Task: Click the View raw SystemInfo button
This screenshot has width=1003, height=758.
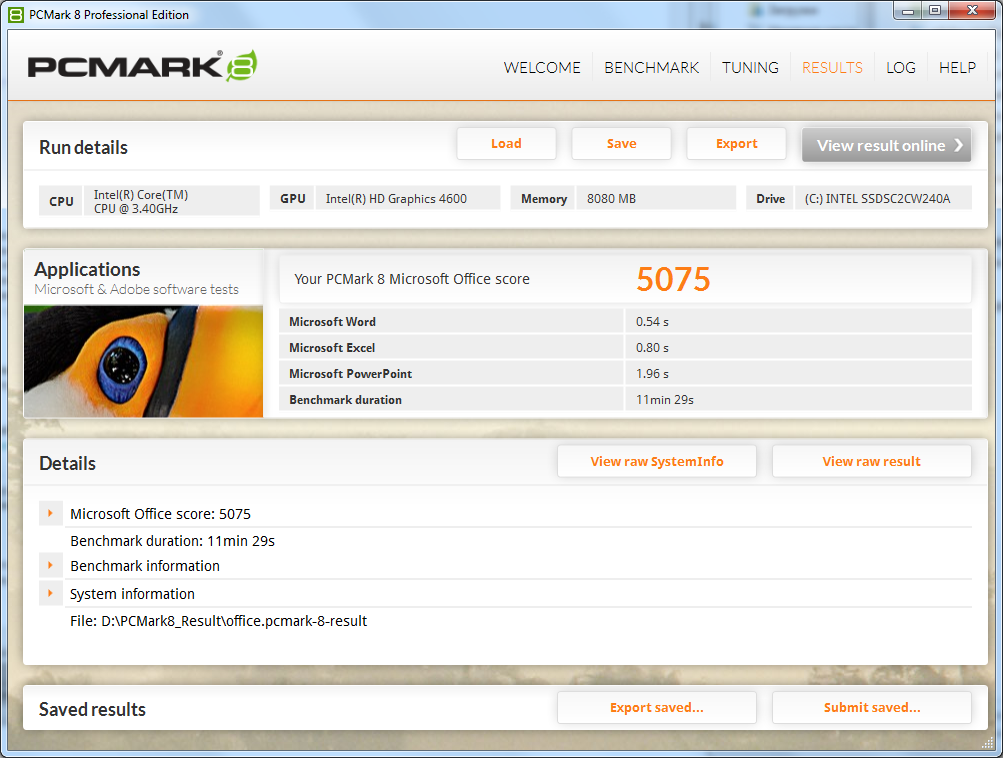Action: tap(656, 461)
